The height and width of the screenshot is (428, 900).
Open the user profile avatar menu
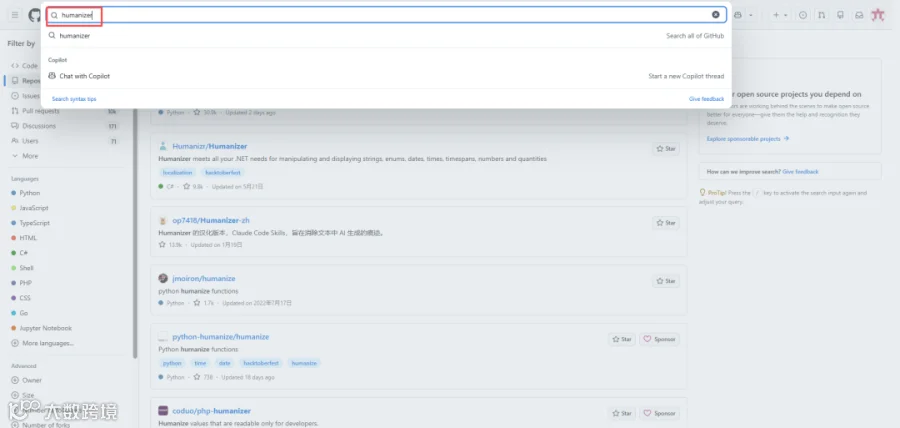tap(878, 15)
